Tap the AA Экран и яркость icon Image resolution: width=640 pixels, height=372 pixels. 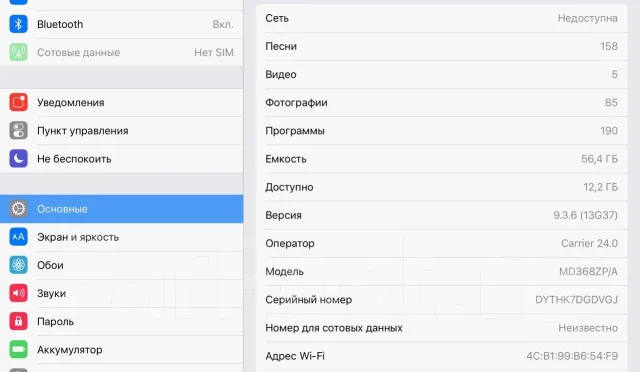click(18, 237)
